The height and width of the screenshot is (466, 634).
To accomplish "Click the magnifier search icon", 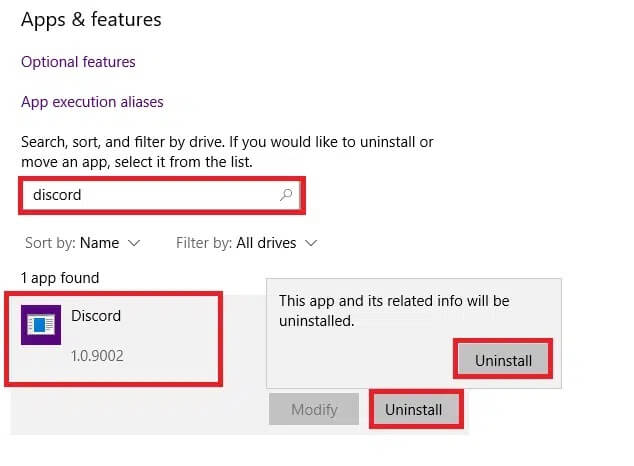I will coord(286,195).
